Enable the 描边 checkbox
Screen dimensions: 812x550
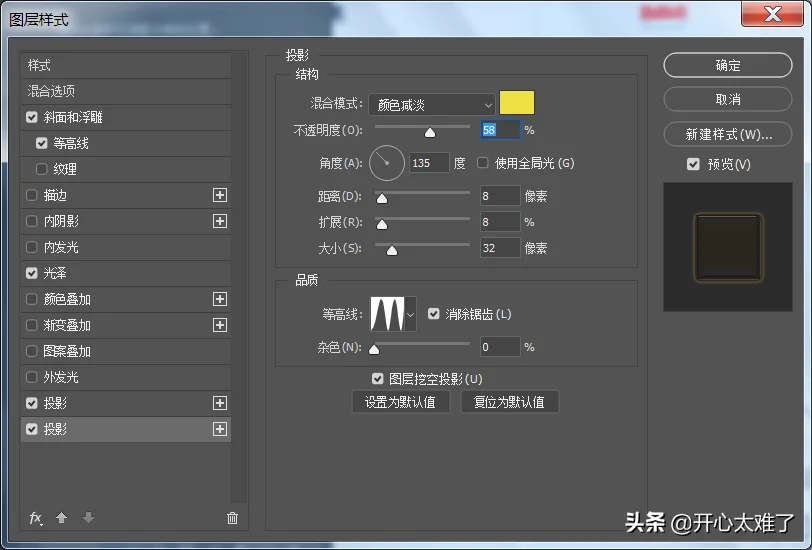32,195
